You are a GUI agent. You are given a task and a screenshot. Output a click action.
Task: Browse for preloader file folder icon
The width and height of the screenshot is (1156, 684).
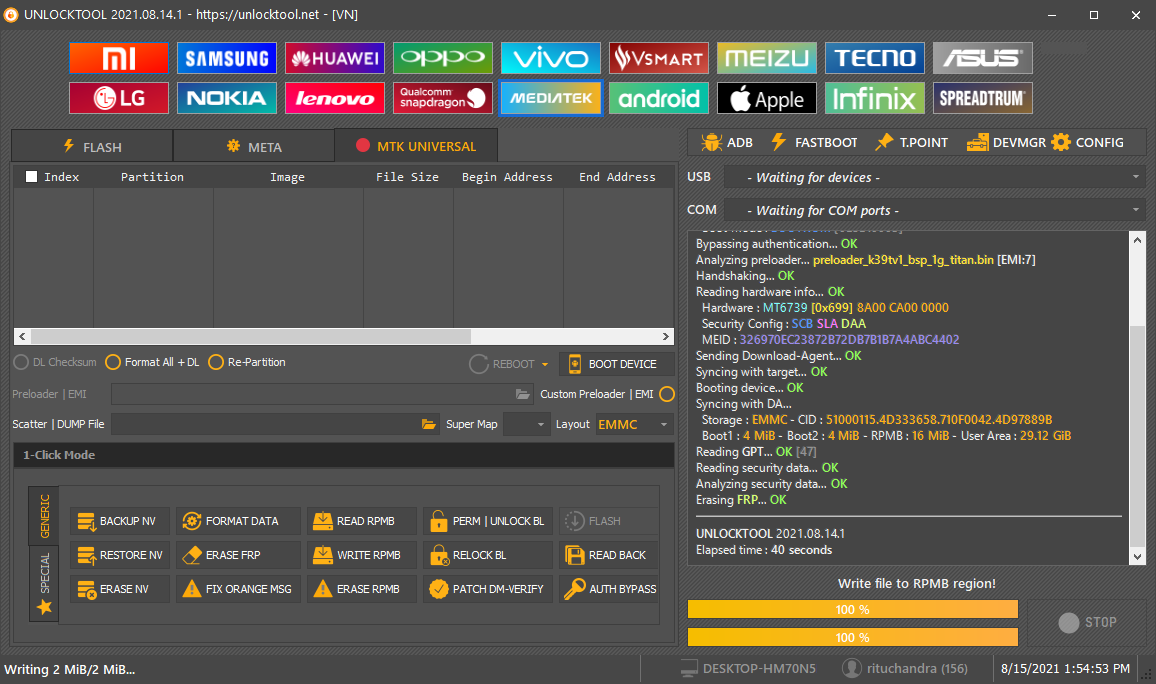click(523, 394)
